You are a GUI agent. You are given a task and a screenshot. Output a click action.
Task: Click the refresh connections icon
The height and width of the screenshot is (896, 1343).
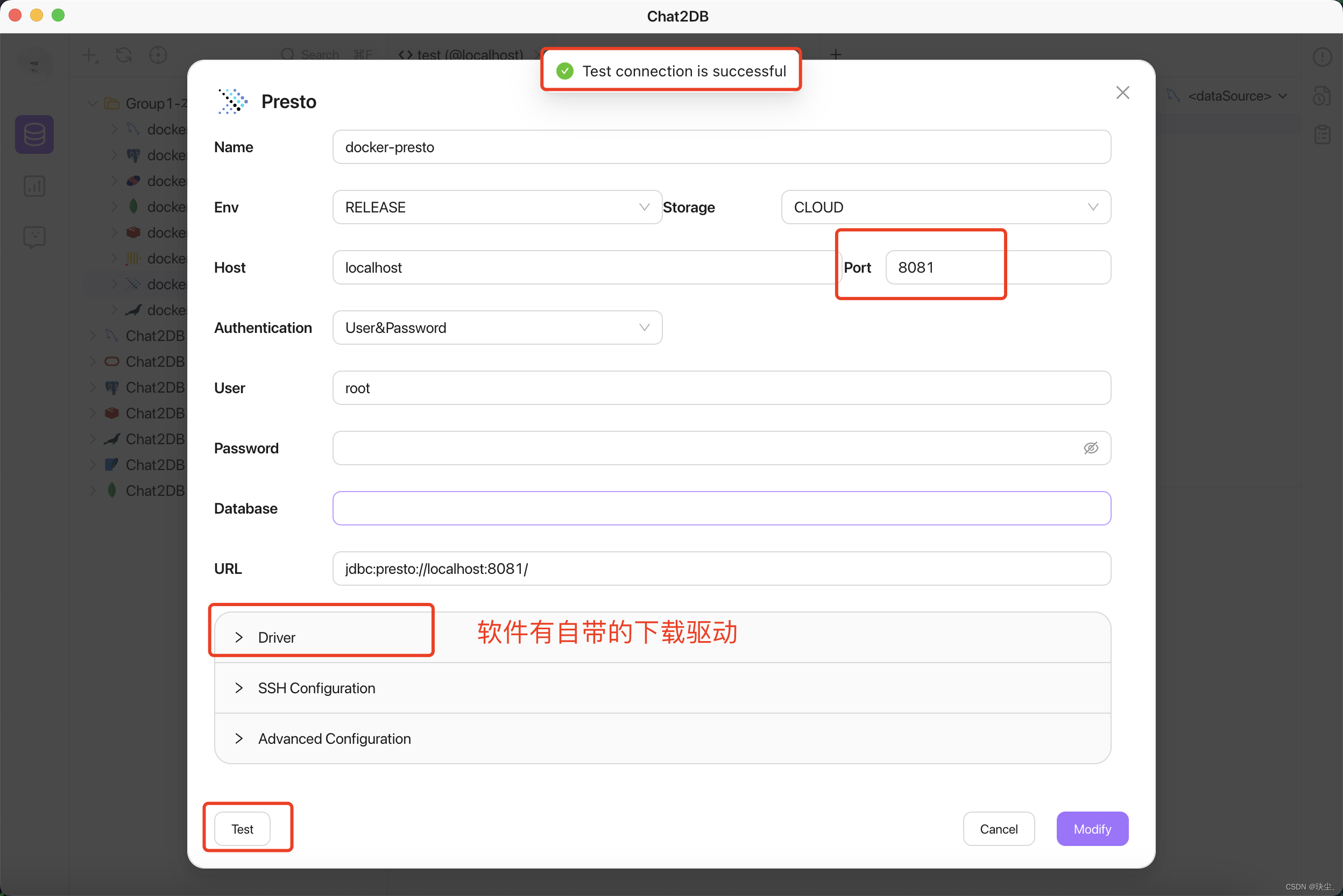click(124, 55)
